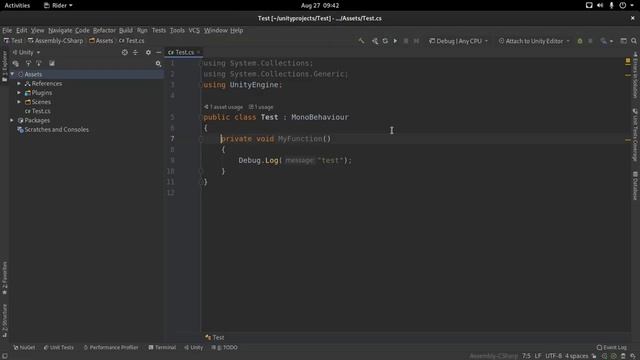Viewport: 640px width, 360px height.
Task: Click the Build Solution hammer icon
Action: pos(361,41)
